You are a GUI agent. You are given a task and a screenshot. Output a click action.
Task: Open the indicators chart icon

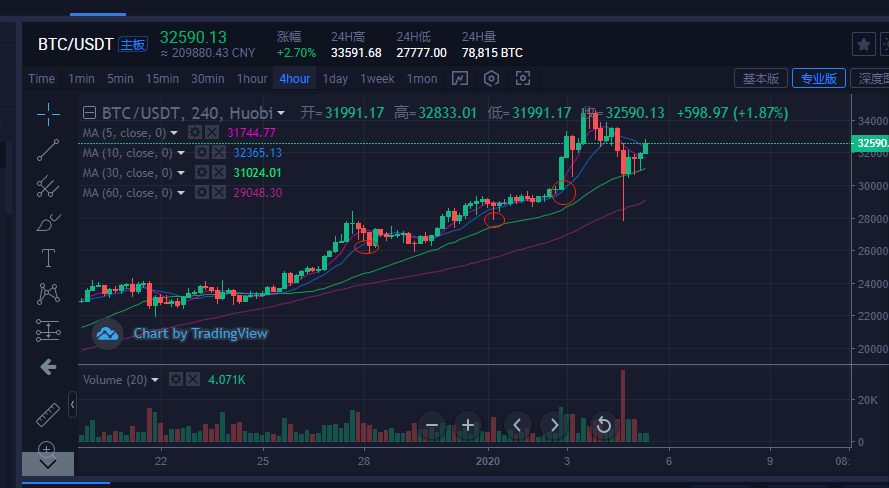(x=460, y=78)
